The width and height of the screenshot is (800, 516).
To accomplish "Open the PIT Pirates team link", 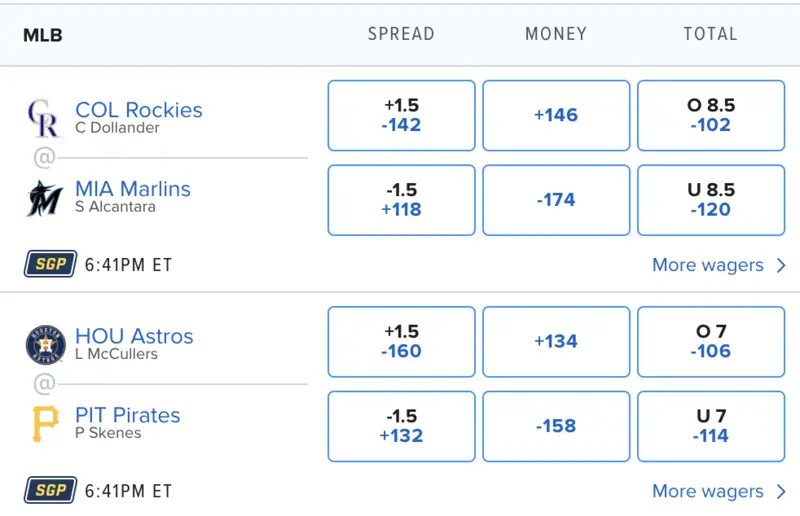I will pos(128,415).
